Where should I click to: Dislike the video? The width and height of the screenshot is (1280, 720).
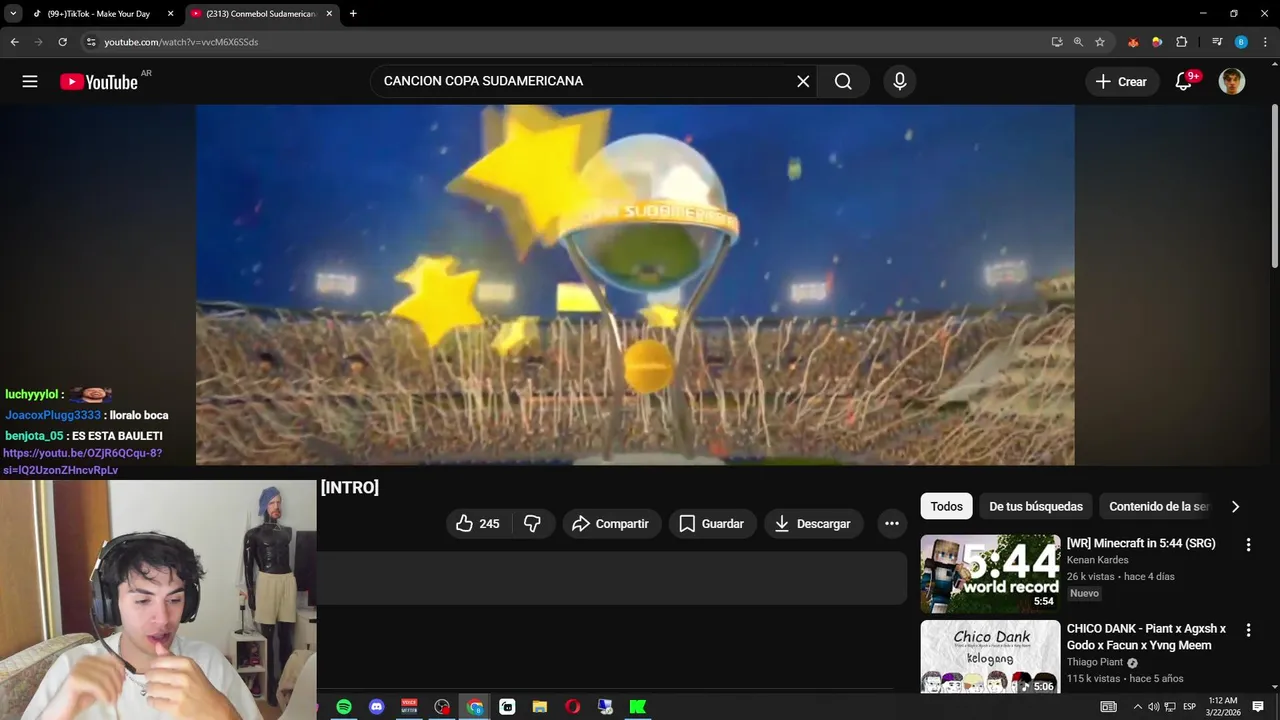click(532, 524)
